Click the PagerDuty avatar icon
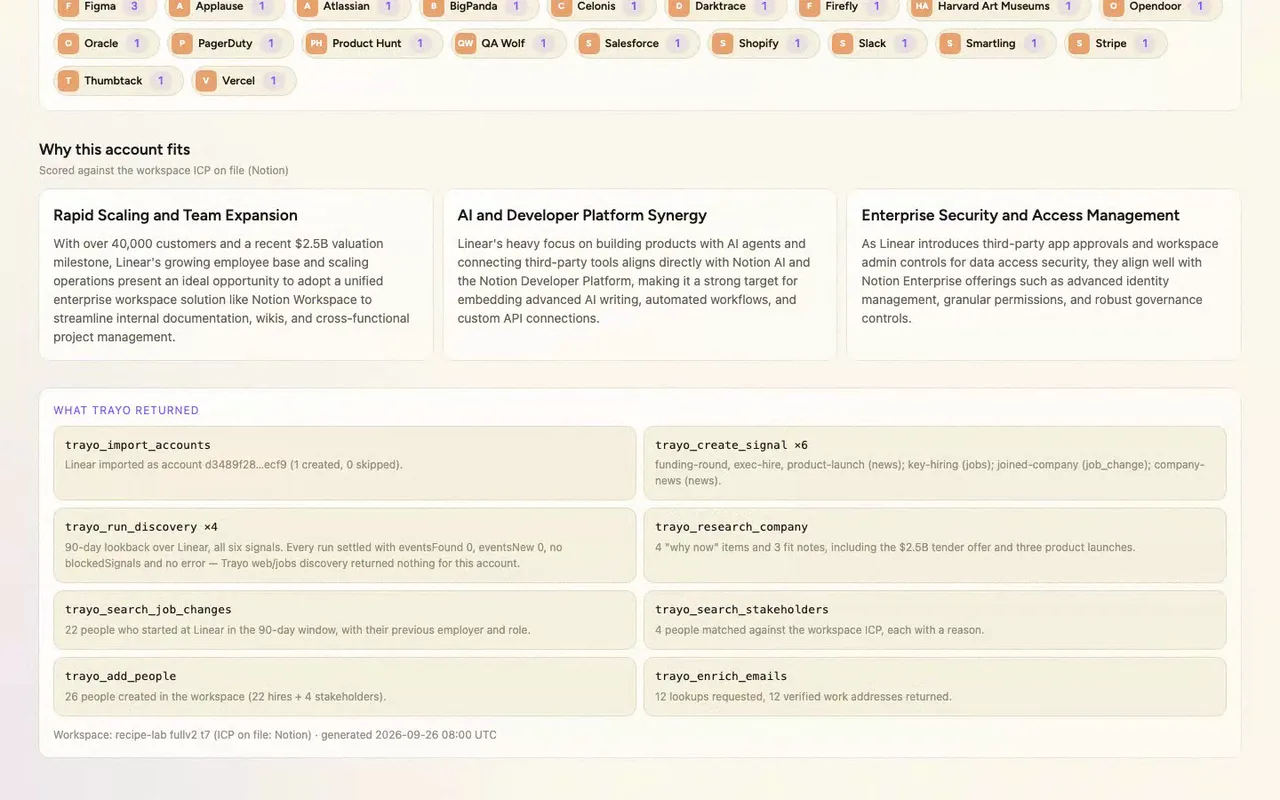 click(181, 44)
